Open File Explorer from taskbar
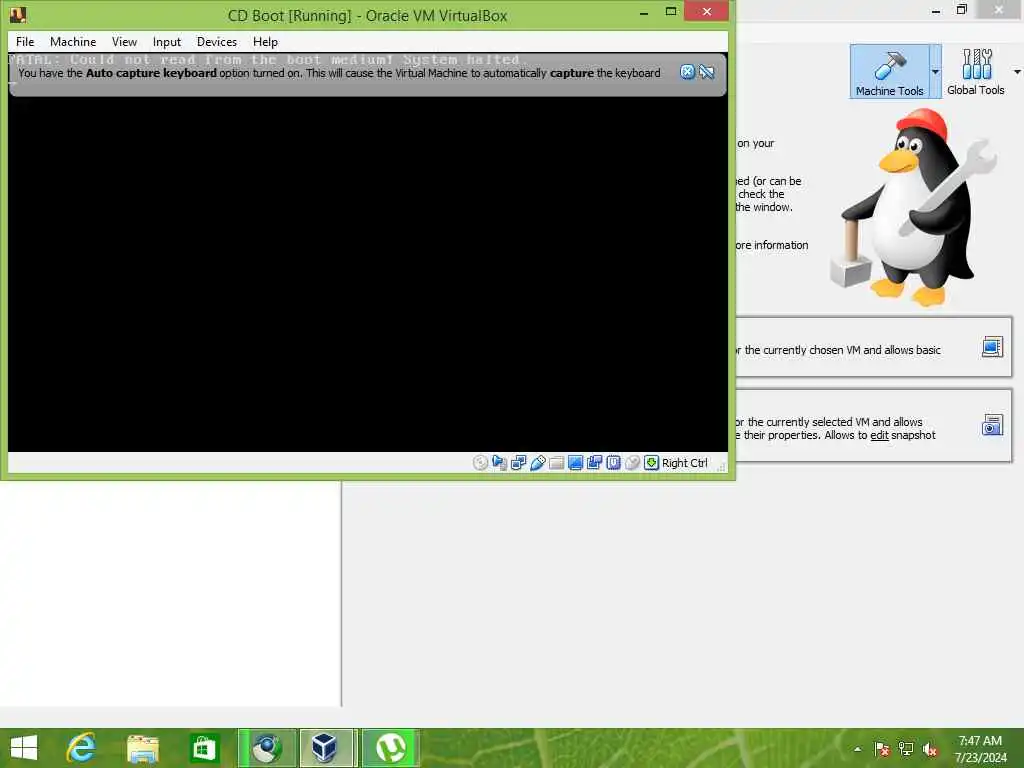Image resolution: width=1024 pixels, height=768 pixels. point(142,748)
